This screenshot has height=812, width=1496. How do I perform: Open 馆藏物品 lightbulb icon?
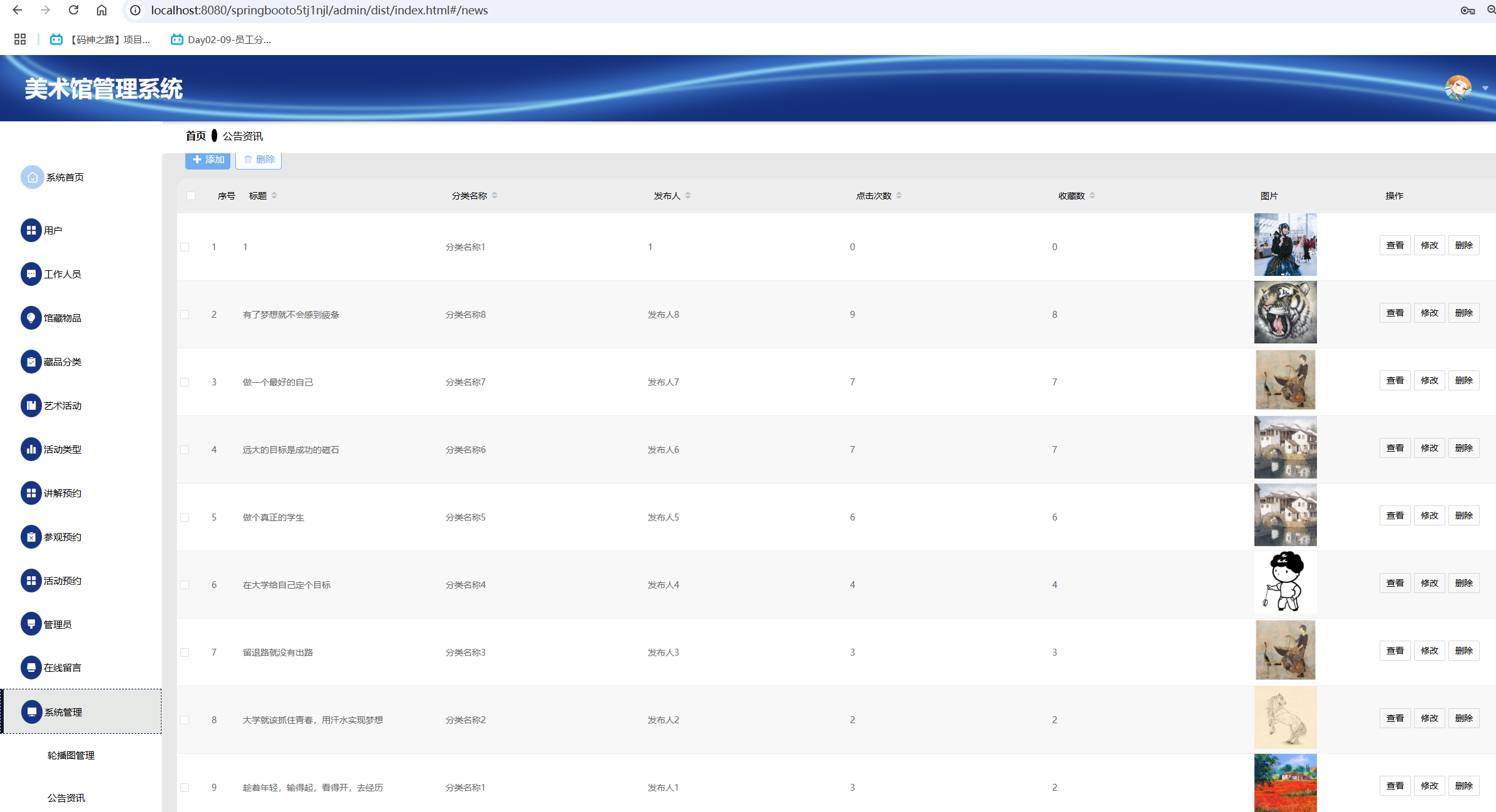[31, 318]
